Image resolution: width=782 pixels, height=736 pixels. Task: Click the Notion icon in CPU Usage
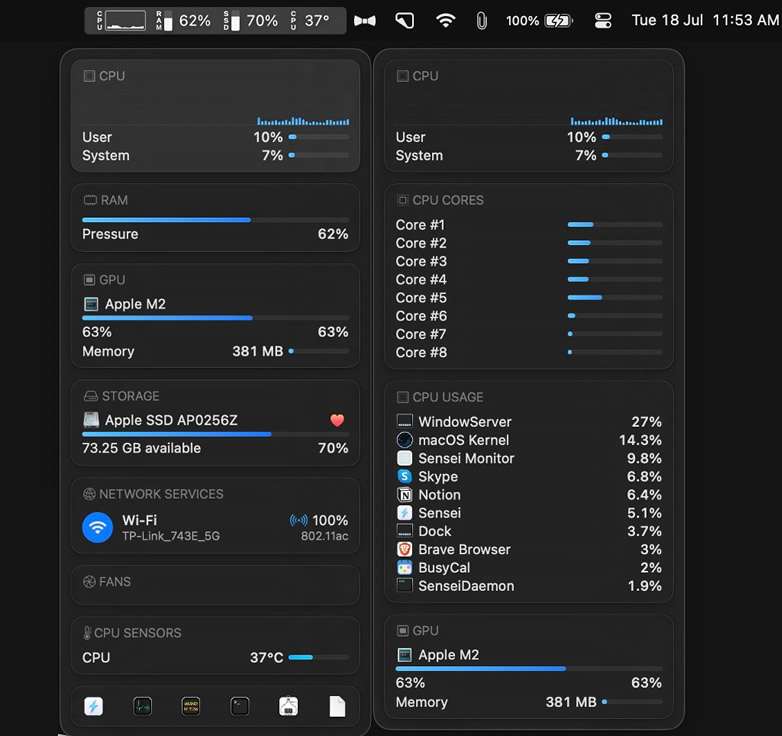(x=404, y=495)
